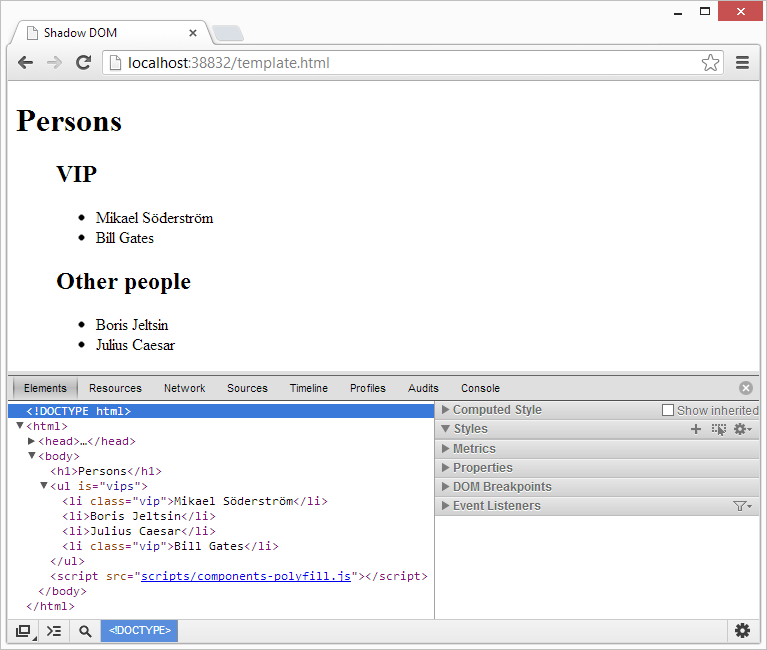Image resolution: width=767 pixels, height=650 pixels.
Task: Collapse the body node in the DOM tree
Action: coord(32,455)
